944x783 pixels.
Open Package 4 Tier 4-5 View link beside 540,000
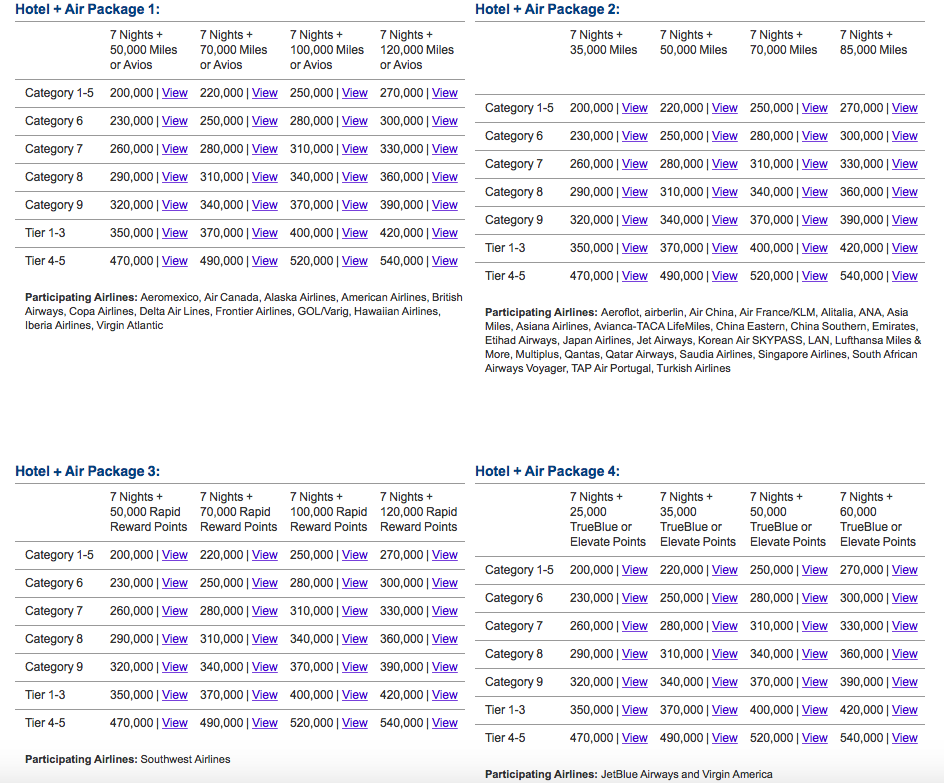pyautogui.click(x=905, y=738)
